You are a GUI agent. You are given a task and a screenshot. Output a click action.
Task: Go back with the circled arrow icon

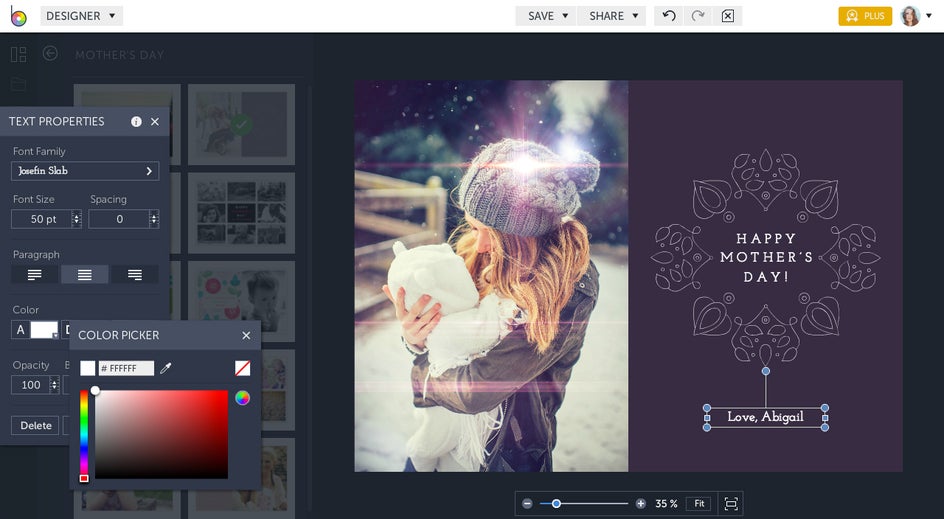tap(50, 54)
